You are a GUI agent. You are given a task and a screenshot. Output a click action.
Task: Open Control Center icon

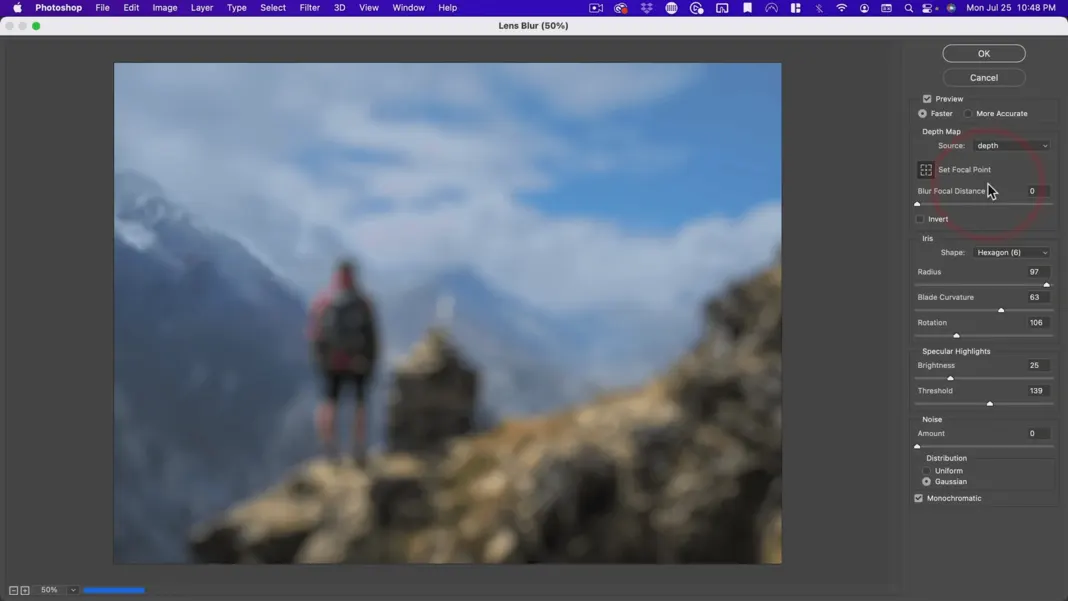[928, 7]
